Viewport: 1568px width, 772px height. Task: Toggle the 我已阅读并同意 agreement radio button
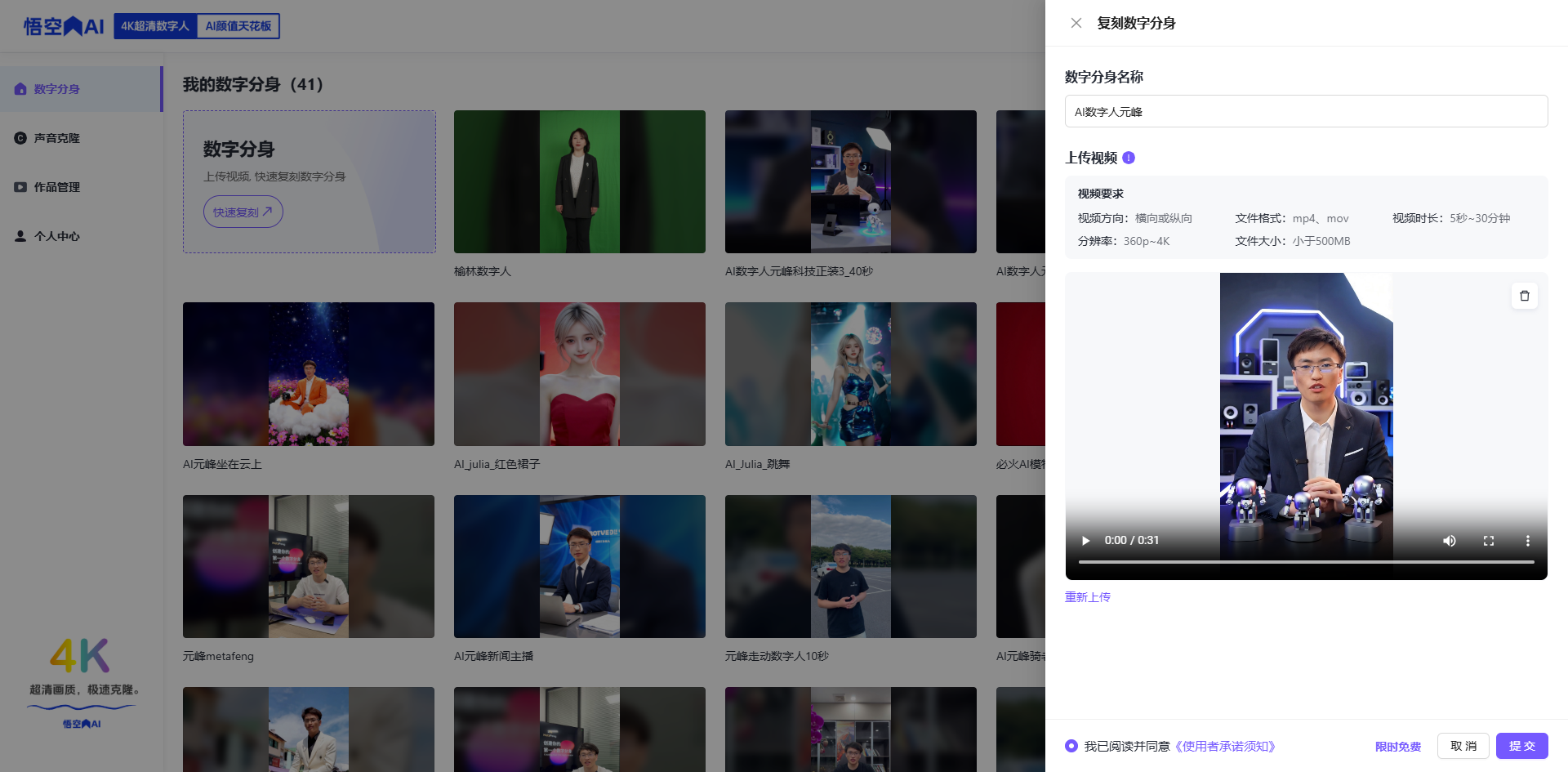coord(1071,746)
